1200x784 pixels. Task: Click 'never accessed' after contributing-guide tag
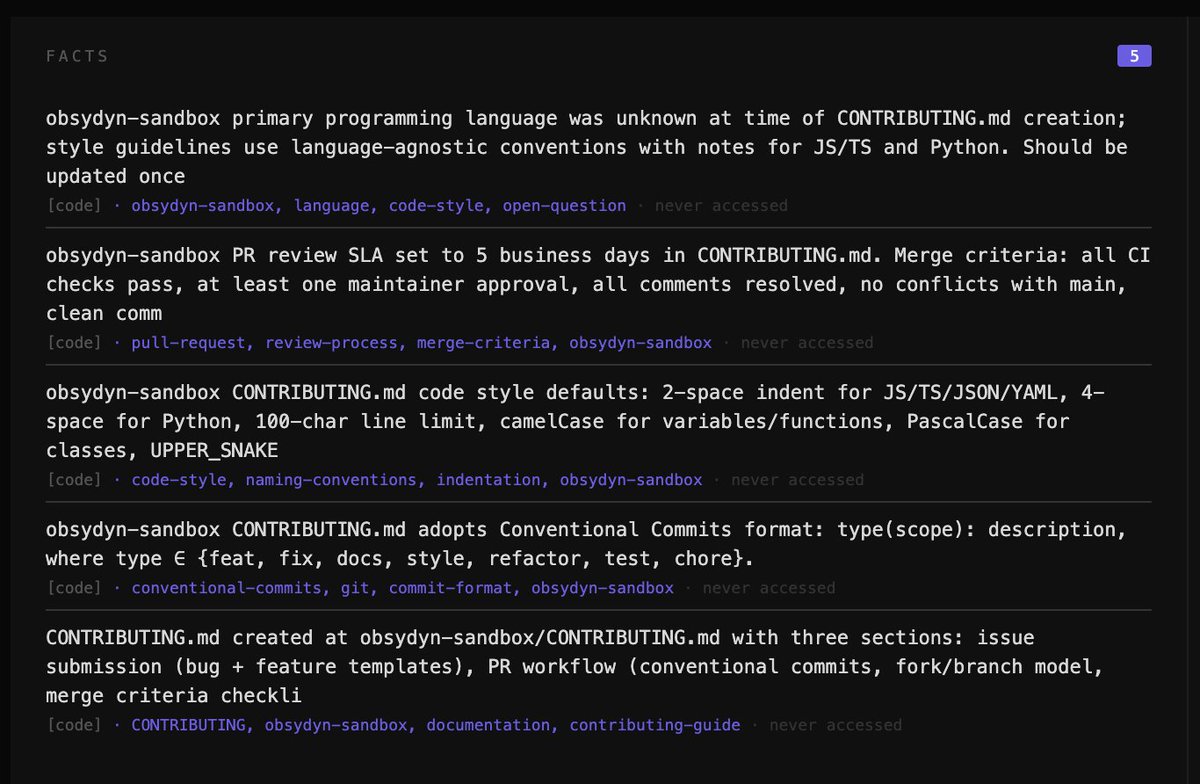coord(835,725)
